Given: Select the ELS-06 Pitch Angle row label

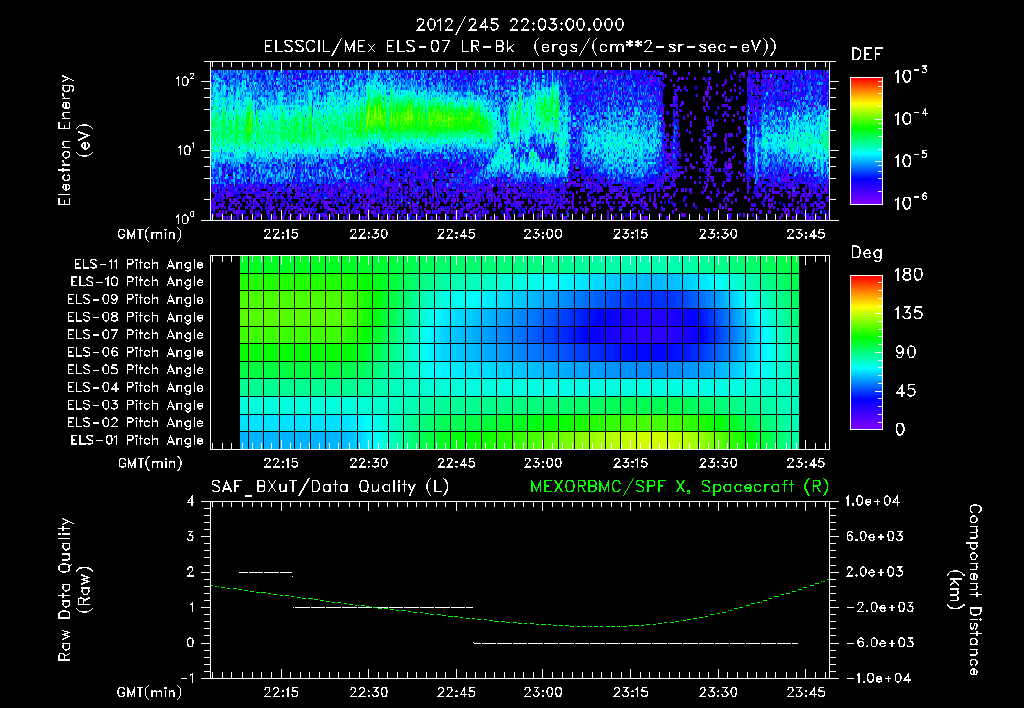Looking at the screenshot, I should pyautogui.click(x=136, y=352).
